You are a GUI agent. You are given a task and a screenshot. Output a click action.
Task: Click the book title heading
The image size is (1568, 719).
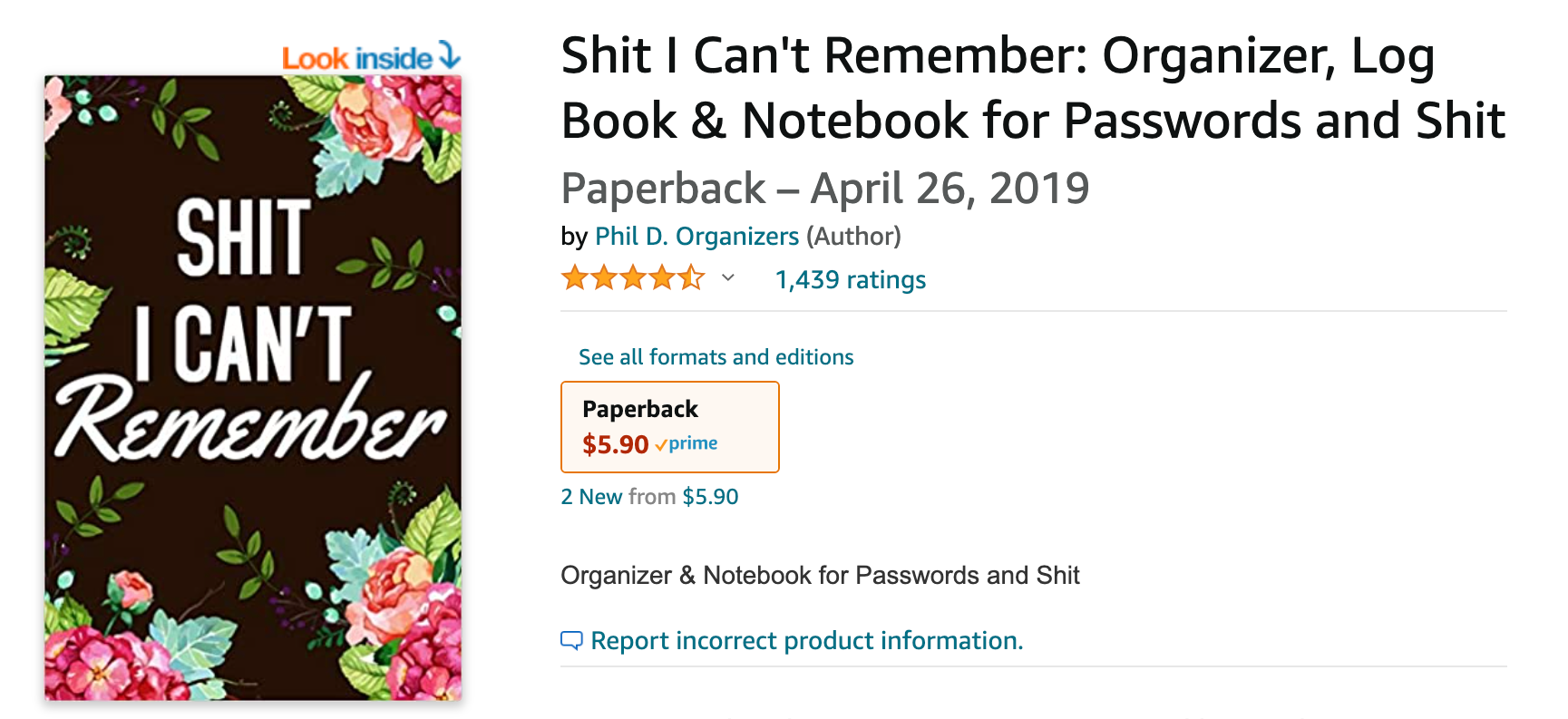(1033, 88)
